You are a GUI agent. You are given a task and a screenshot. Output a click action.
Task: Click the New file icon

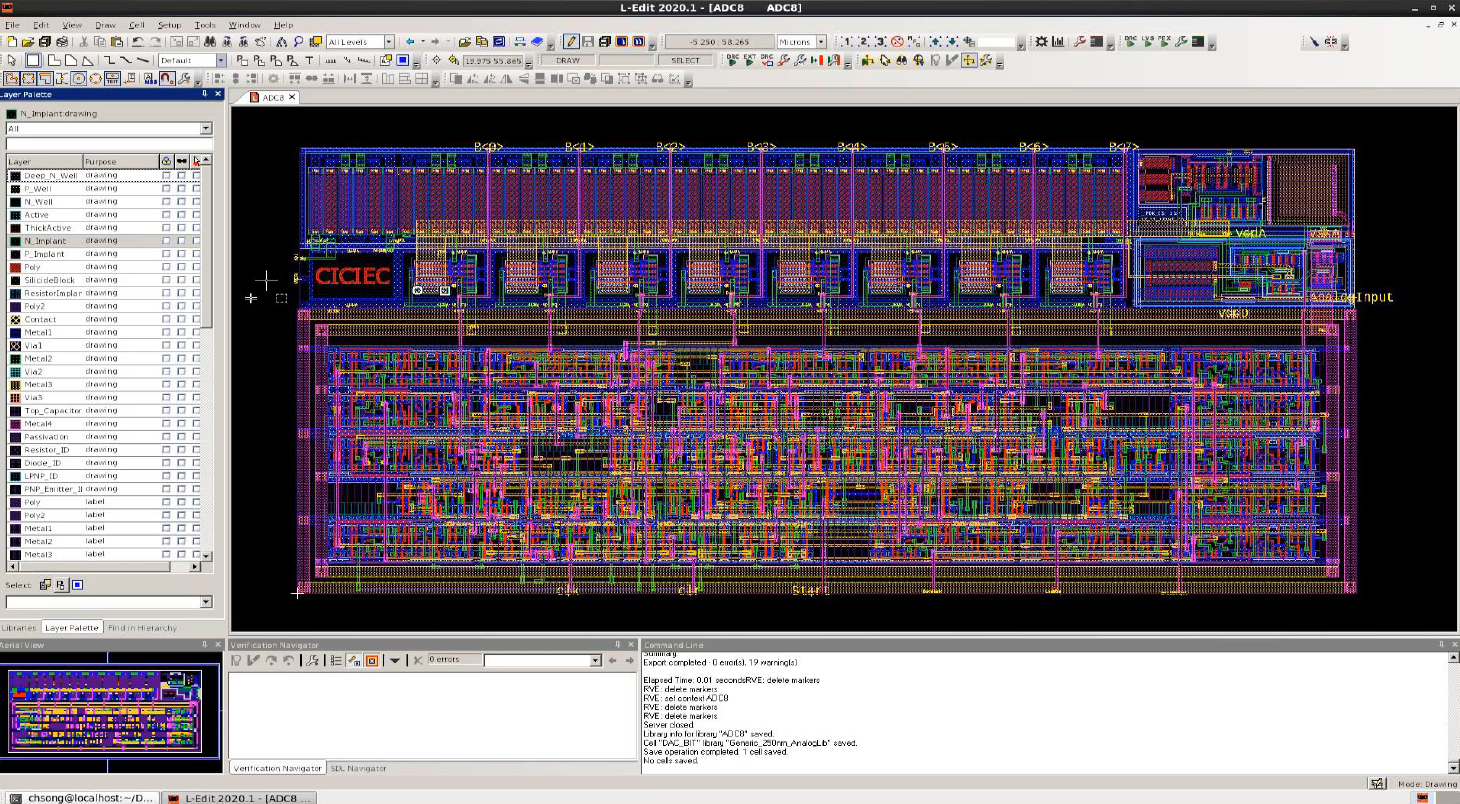pos(12,42)
